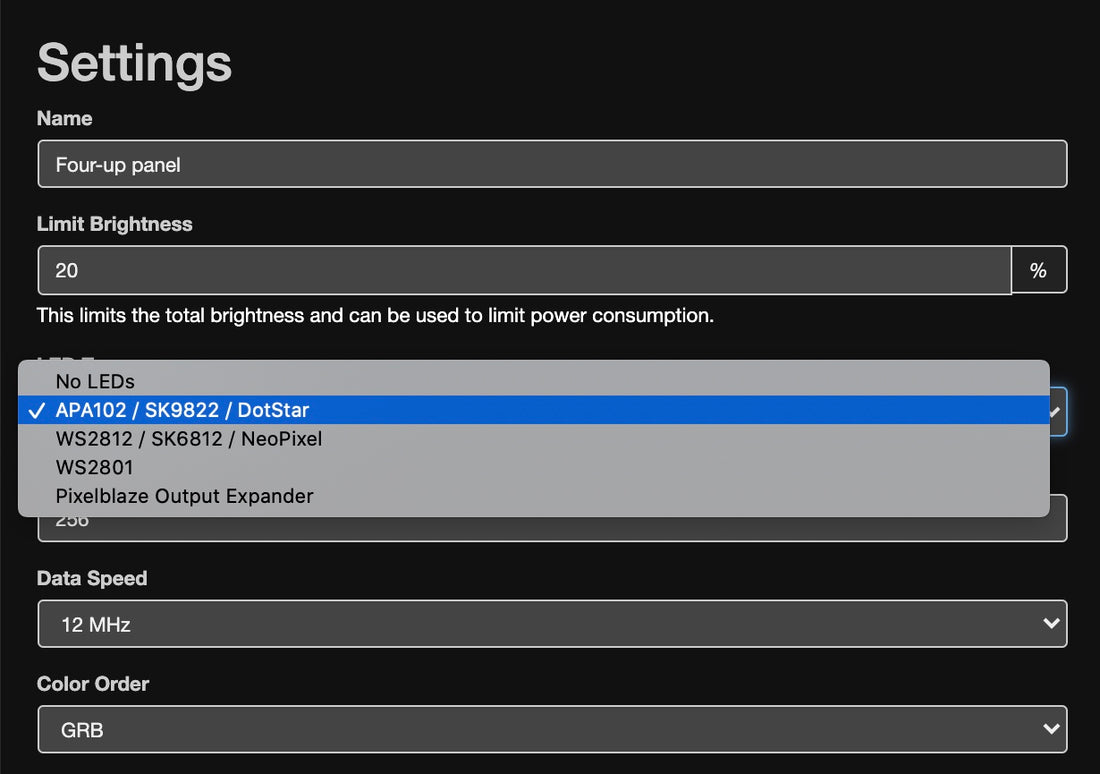The height and width of the screenshot is (774, 1100).
Task: Click the Data Speed chevron arrow
Action: point(1050,623)
